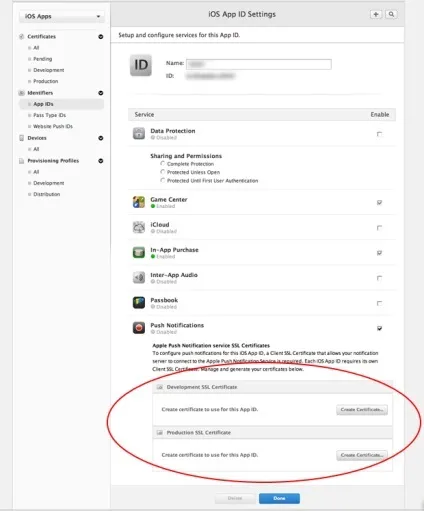Open Distribution provisioning profiles

tap(47, 194)
